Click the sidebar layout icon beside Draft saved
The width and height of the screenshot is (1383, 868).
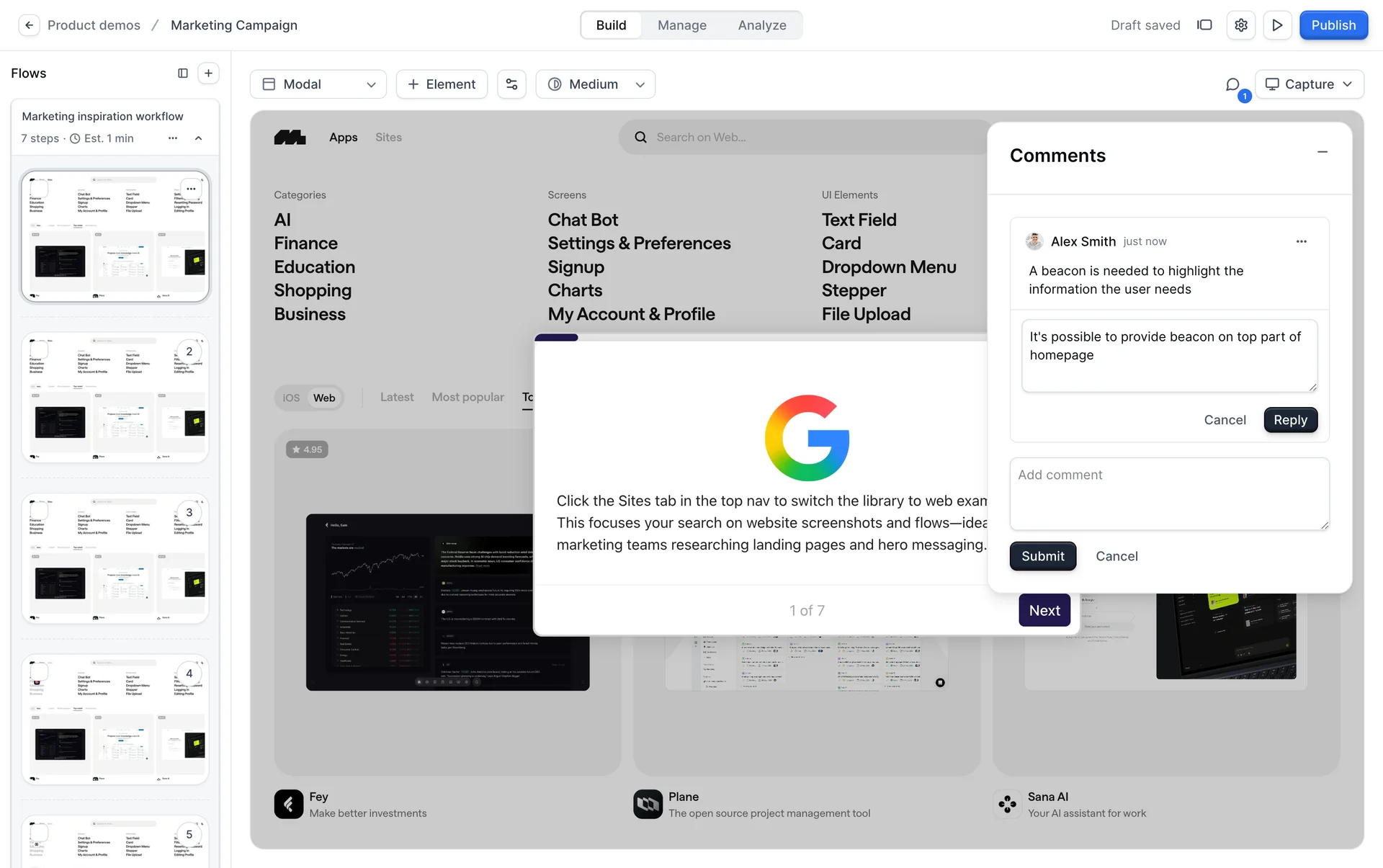click(1204, 25)
